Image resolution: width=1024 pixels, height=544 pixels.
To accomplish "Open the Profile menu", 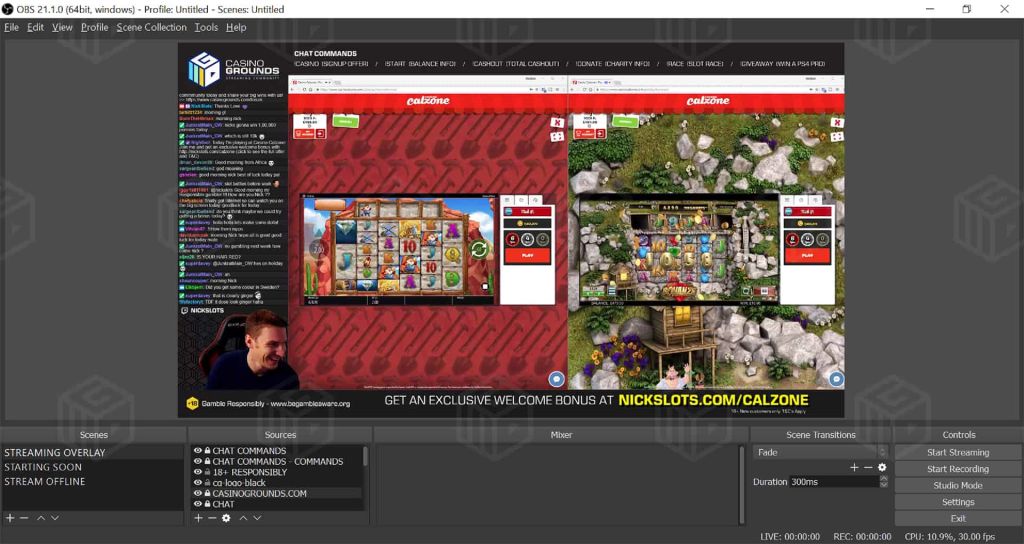I will [x=95, y=27].
